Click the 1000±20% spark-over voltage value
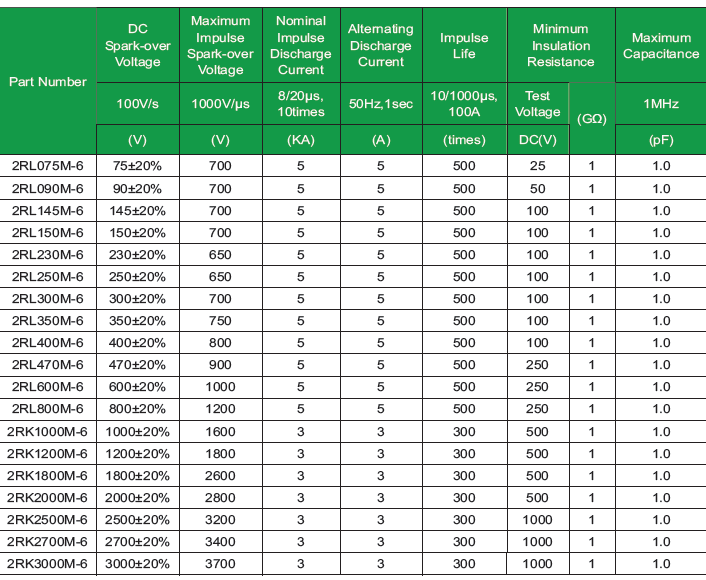The image size is (706, 580). [x=137, y=432]
